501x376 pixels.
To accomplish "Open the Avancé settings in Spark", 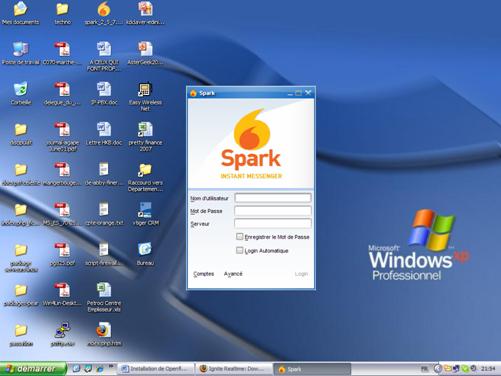I will [233, 274].
